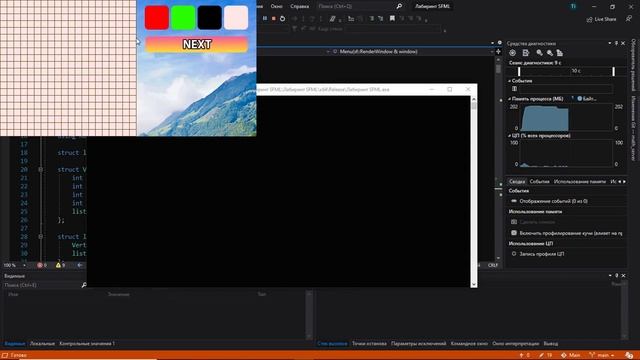Enable heap profiling link

571,233
